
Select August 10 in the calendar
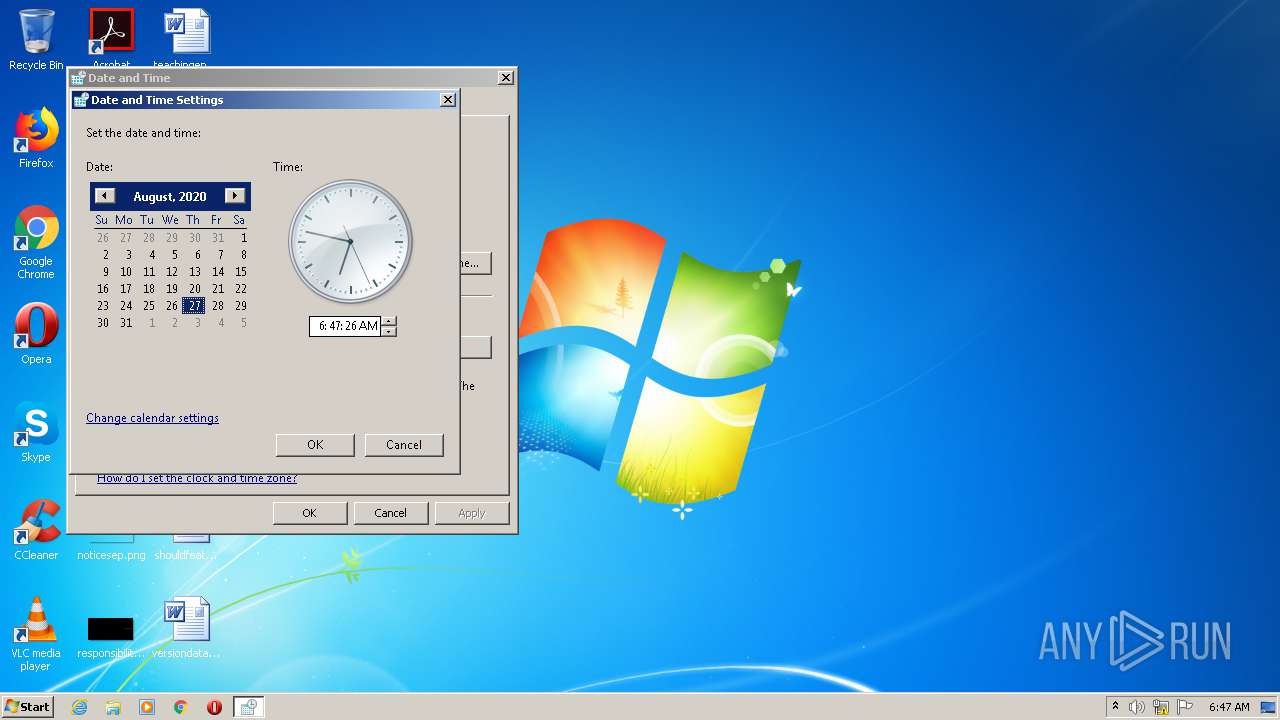pos(126,272)
